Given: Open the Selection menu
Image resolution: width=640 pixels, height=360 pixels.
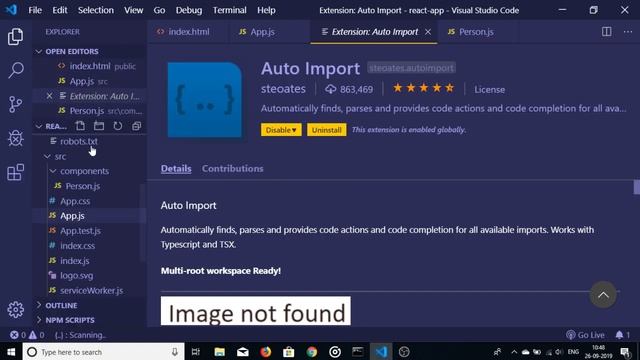Looking at the screenshot, I should point(96,10).
